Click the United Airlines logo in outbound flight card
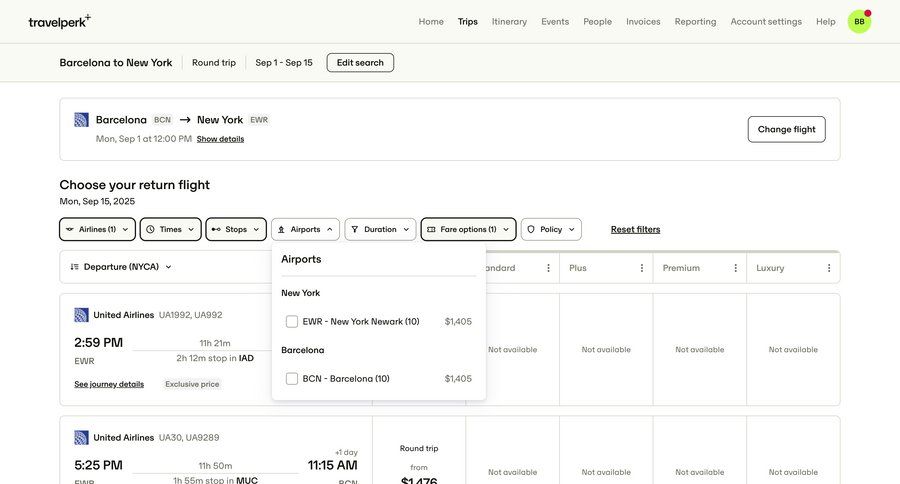This screenshot has width=900, height=484. point(82,120)
